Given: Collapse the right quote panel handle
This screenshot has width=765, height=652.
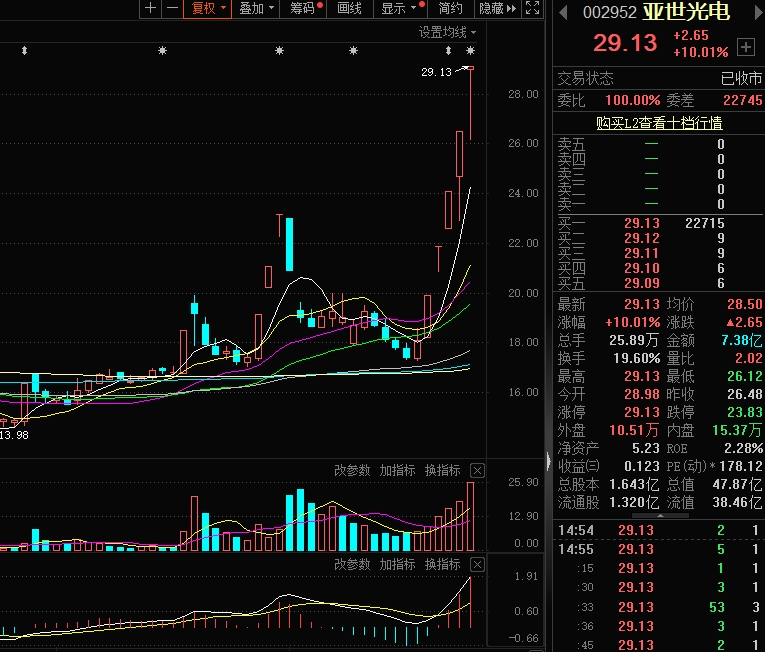Looking at the screenshot, I should pyautogui.click(x=546, y=462).
